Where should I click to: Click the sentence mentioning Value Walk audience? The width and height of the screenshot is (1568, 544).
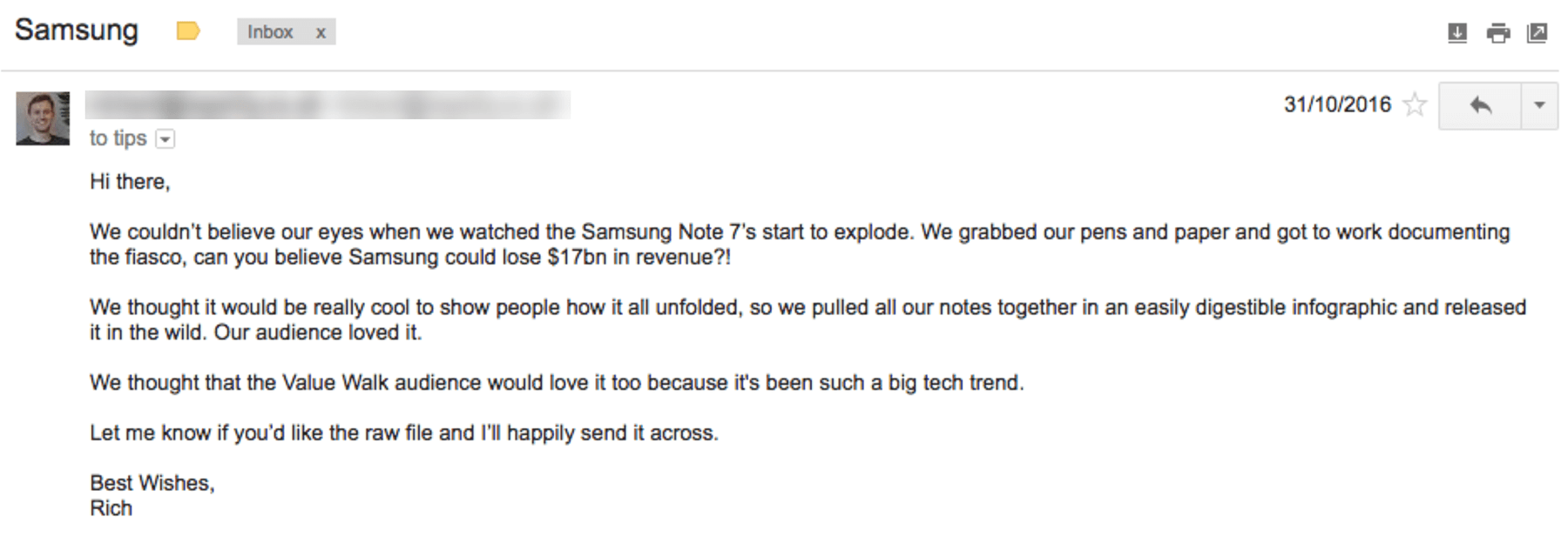[x=557, y=383]
